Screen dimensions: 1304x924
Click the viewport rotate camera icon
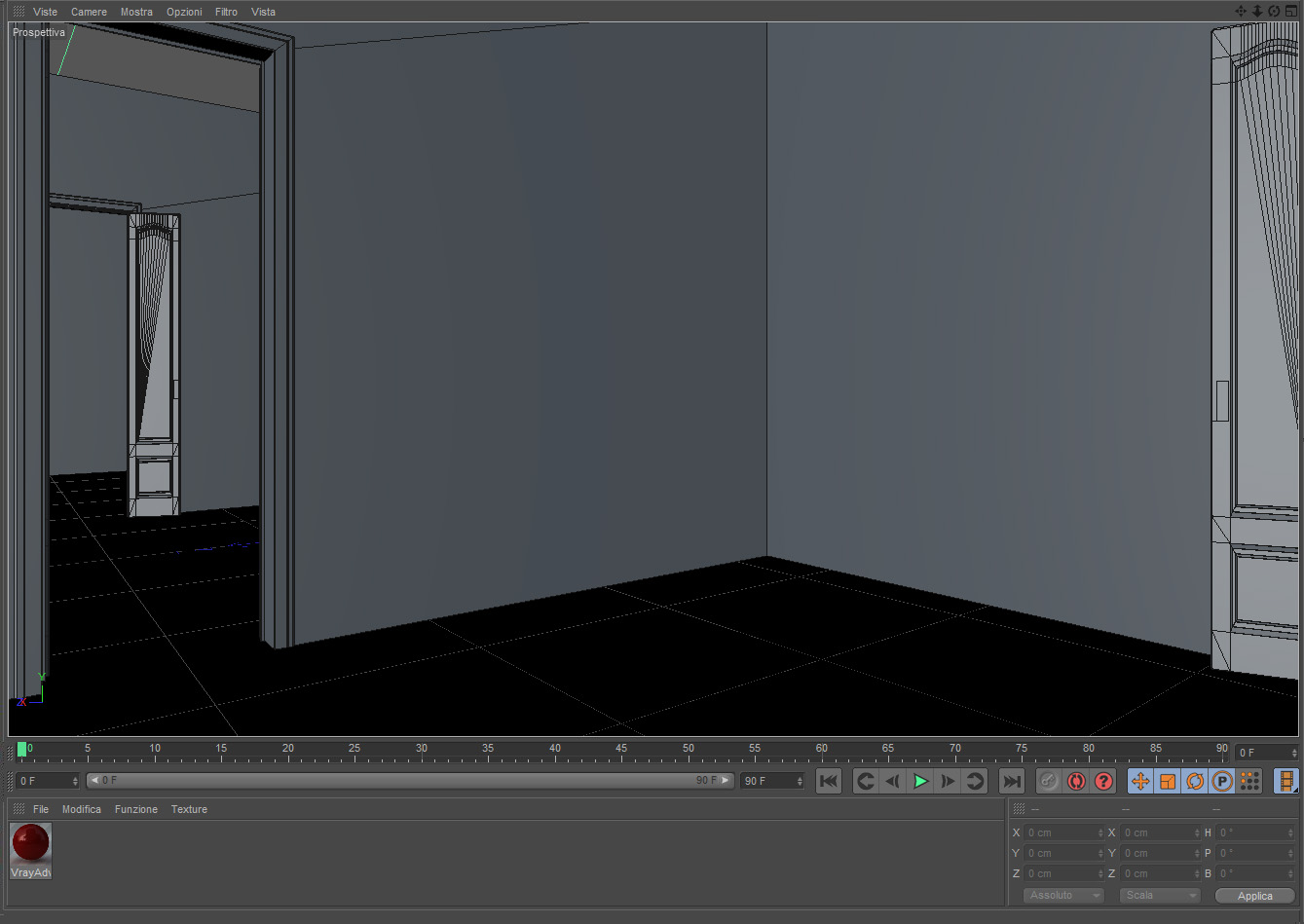tap(1274, 11)
